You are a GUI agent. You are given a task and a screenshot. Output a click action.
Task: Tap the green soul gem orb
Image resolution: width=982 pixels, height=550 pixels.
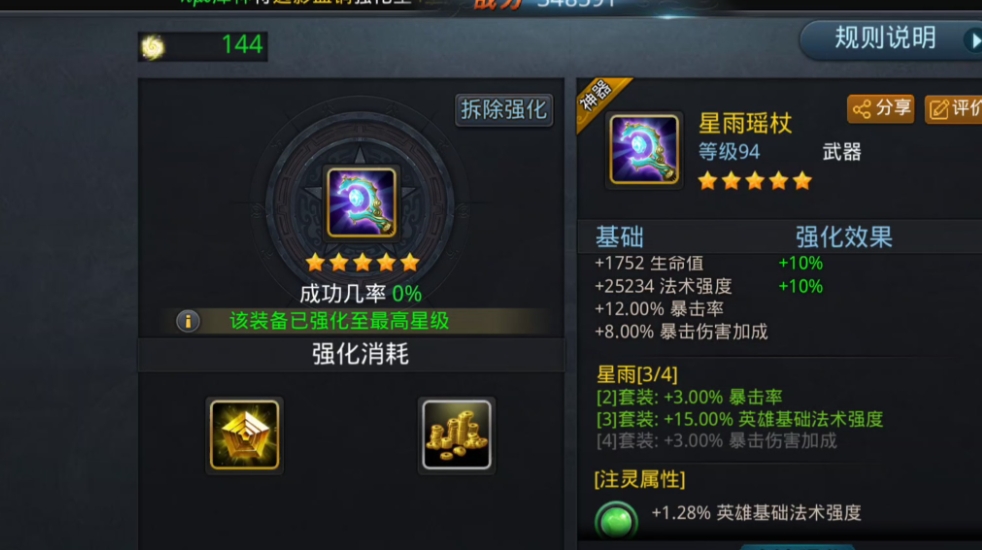point(616,520)
